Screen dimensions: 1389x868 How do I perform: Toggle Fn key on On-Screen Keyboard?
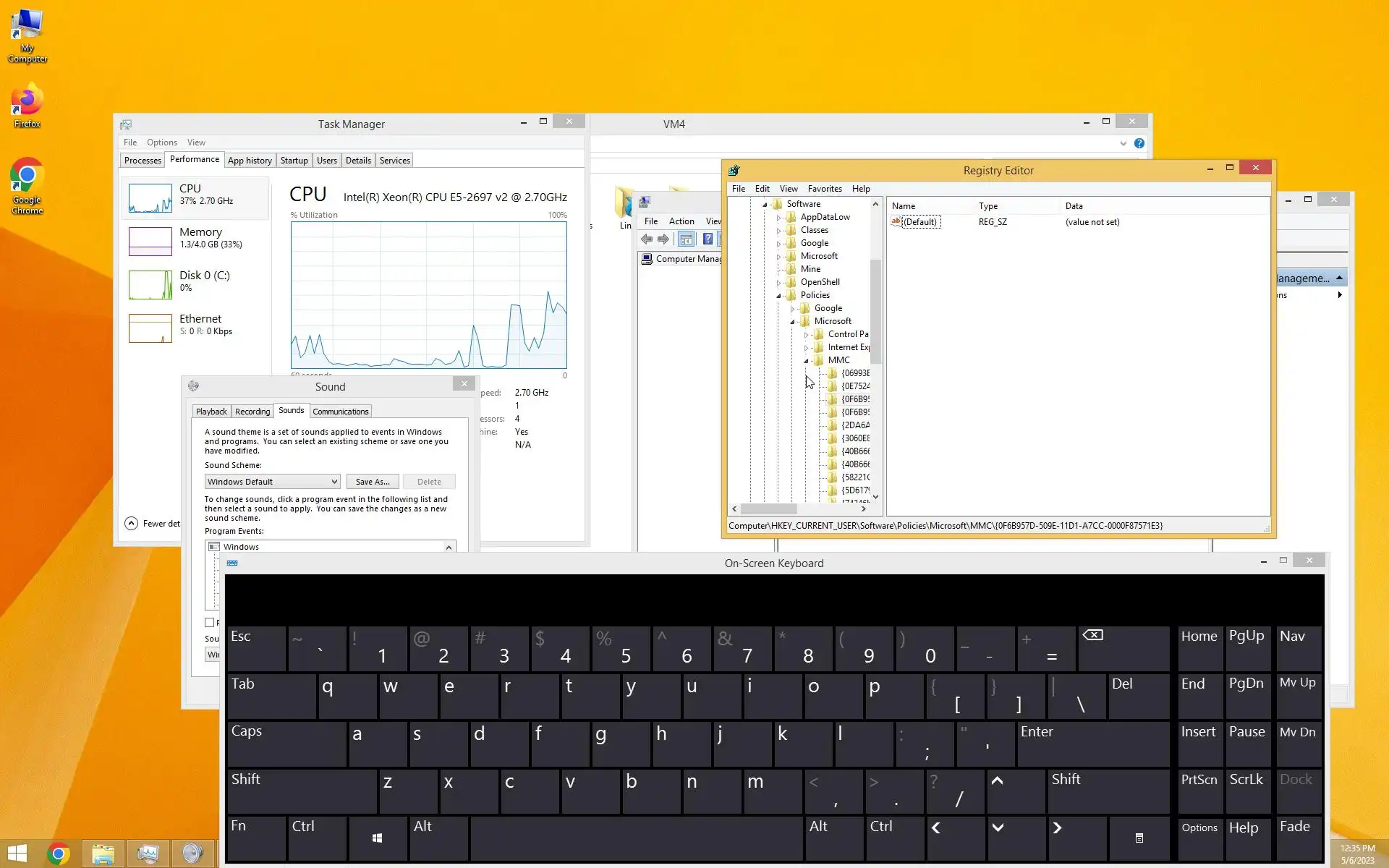pyautogui.click(x=255, y=838)
